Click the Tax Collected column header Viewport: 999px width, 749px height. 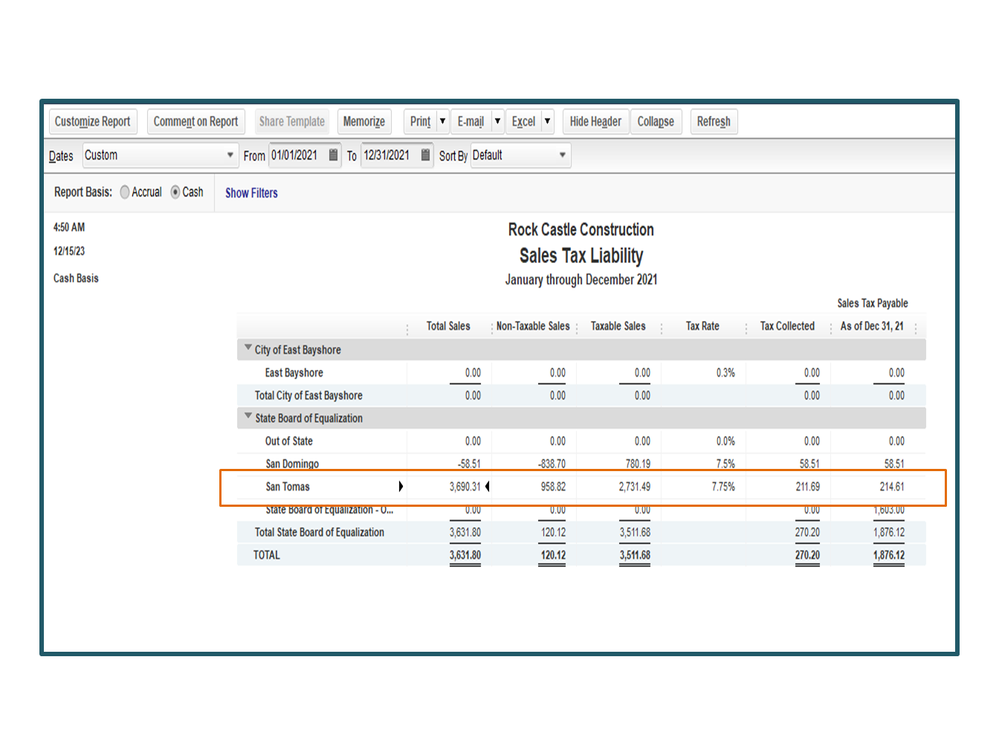coord(787,326)
